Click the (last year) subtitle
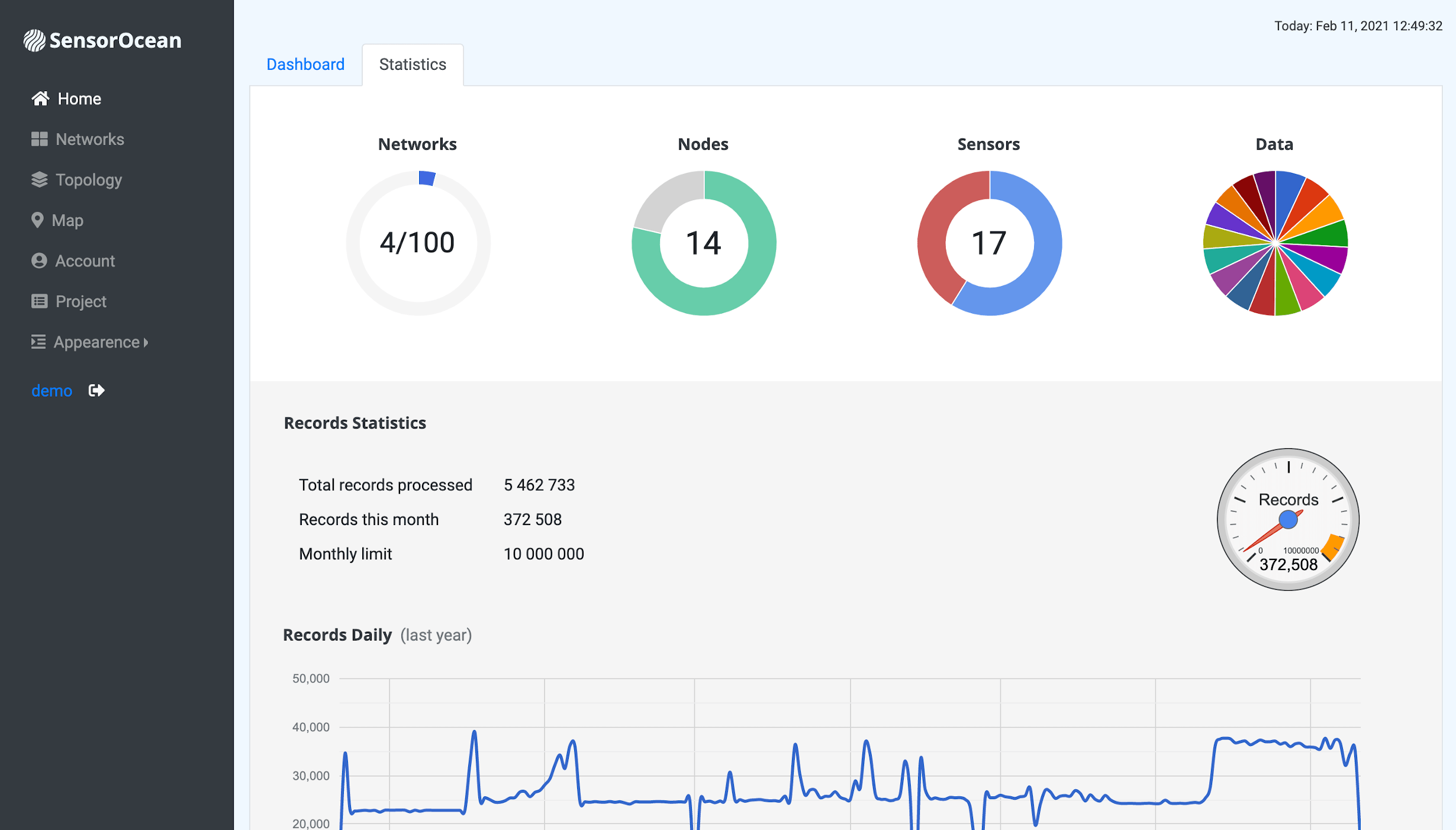The image size is (1456, 830). 436,635
